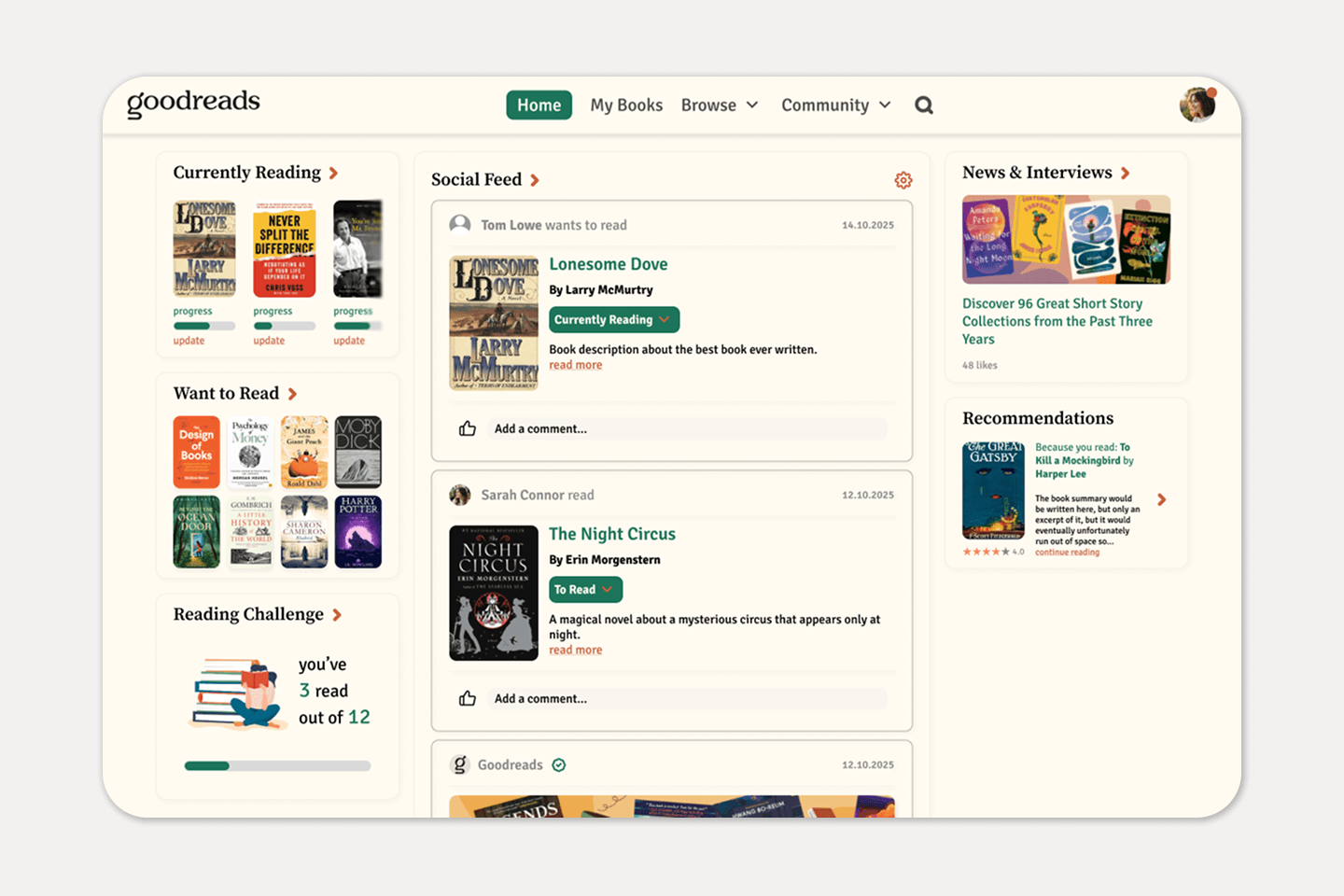
Task: Open Moby Dick cover thumbnail
Action: (x=358, y=452)
